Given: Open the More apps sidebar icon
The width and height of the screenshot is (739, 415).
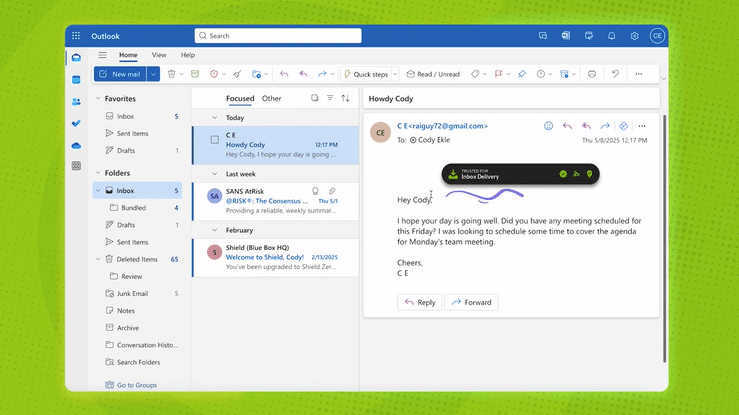Looking at the screenshot, I should pyautogui.click(x=76, y=166).
